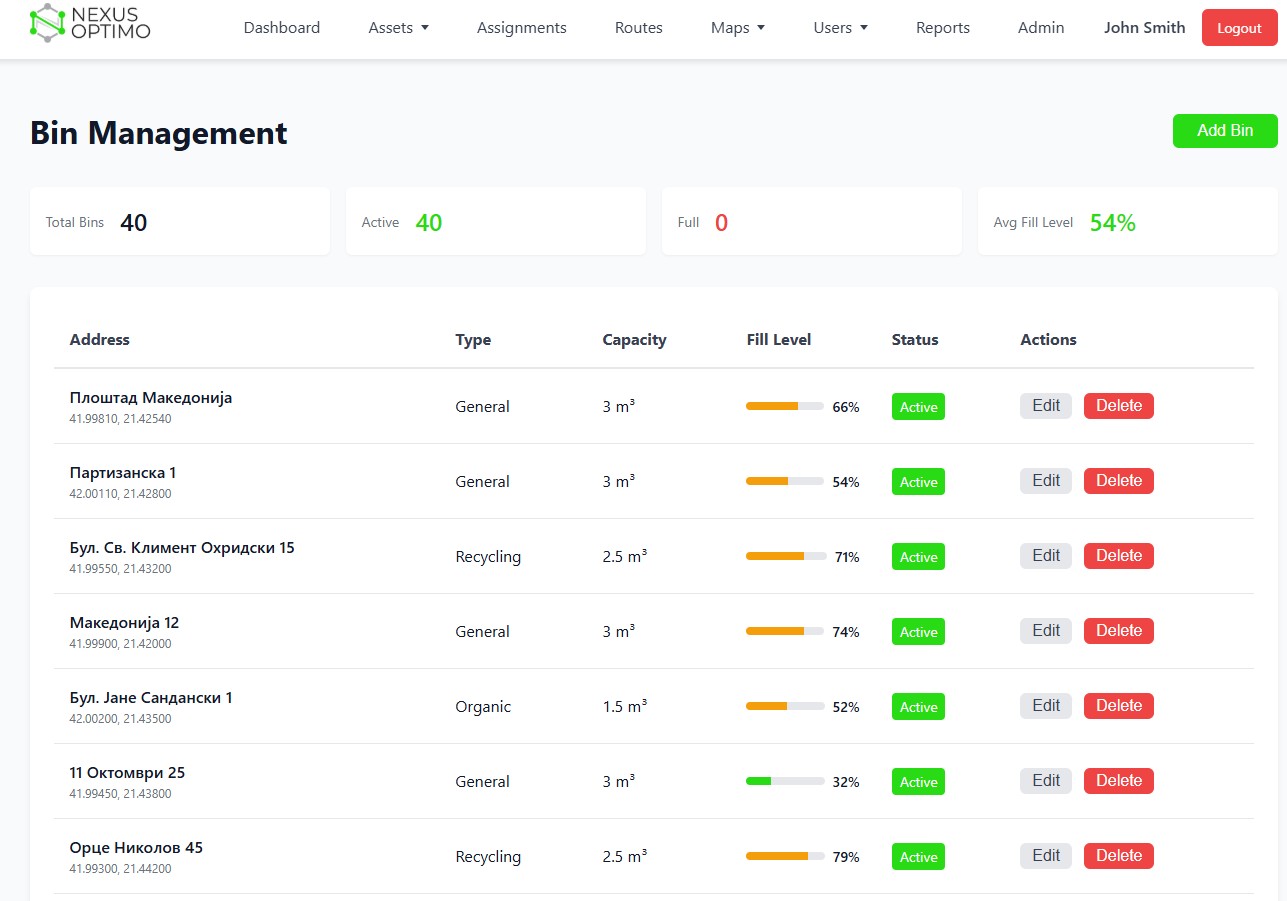The height and width of the screenshot is (901, 1287).
Task: Select the 1.5 m³ capacity cell
Action: click(x=625, y=706)
